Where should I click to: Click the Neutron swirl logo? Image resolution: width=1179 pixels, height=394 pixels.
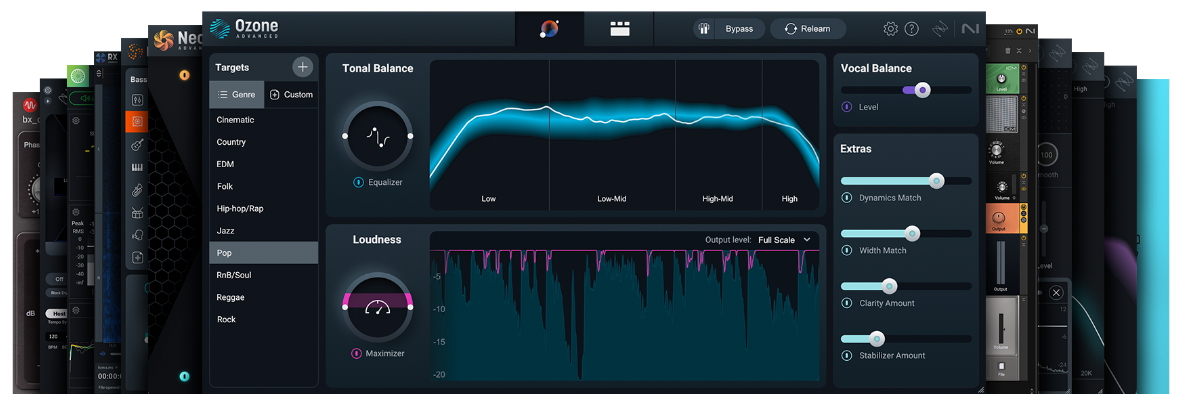pyautogui.click(x=163, y=41)
